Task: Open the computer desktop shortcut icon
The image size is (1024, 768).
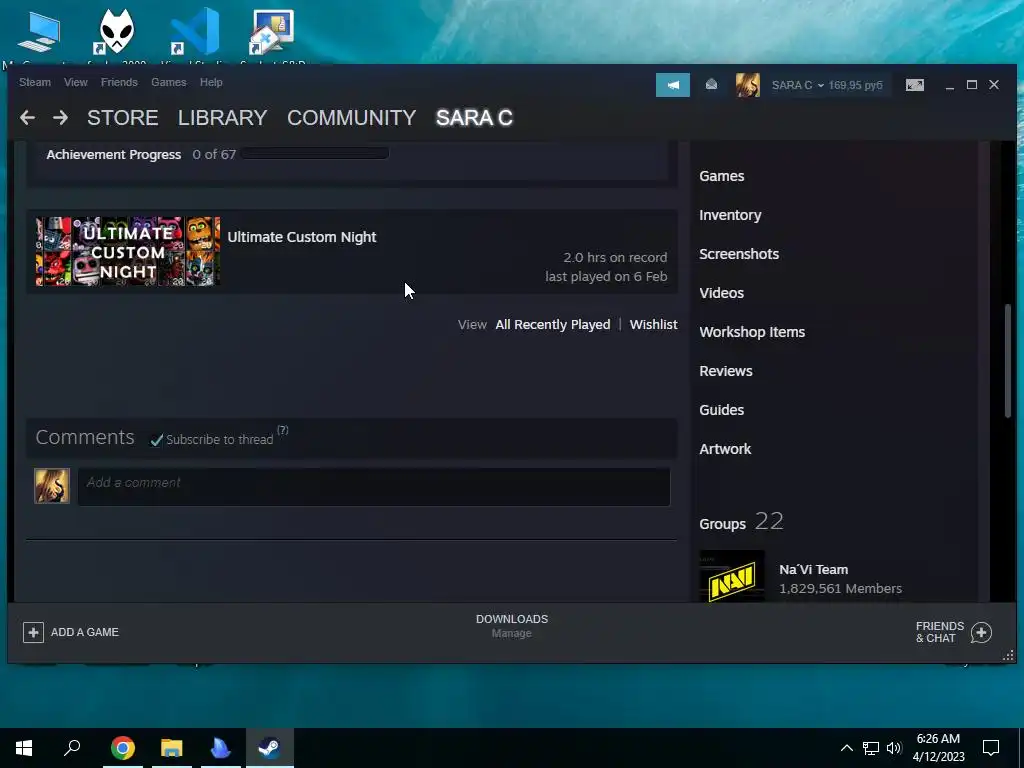Action: coord(39,33)
